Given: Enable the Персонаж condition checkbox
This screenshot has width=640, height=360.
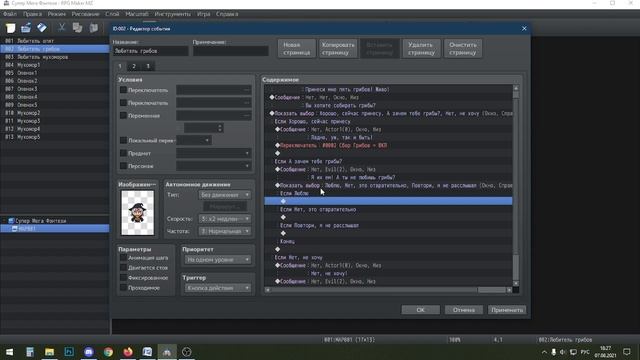Looking at the screenshot, I should tap(123, 166).
